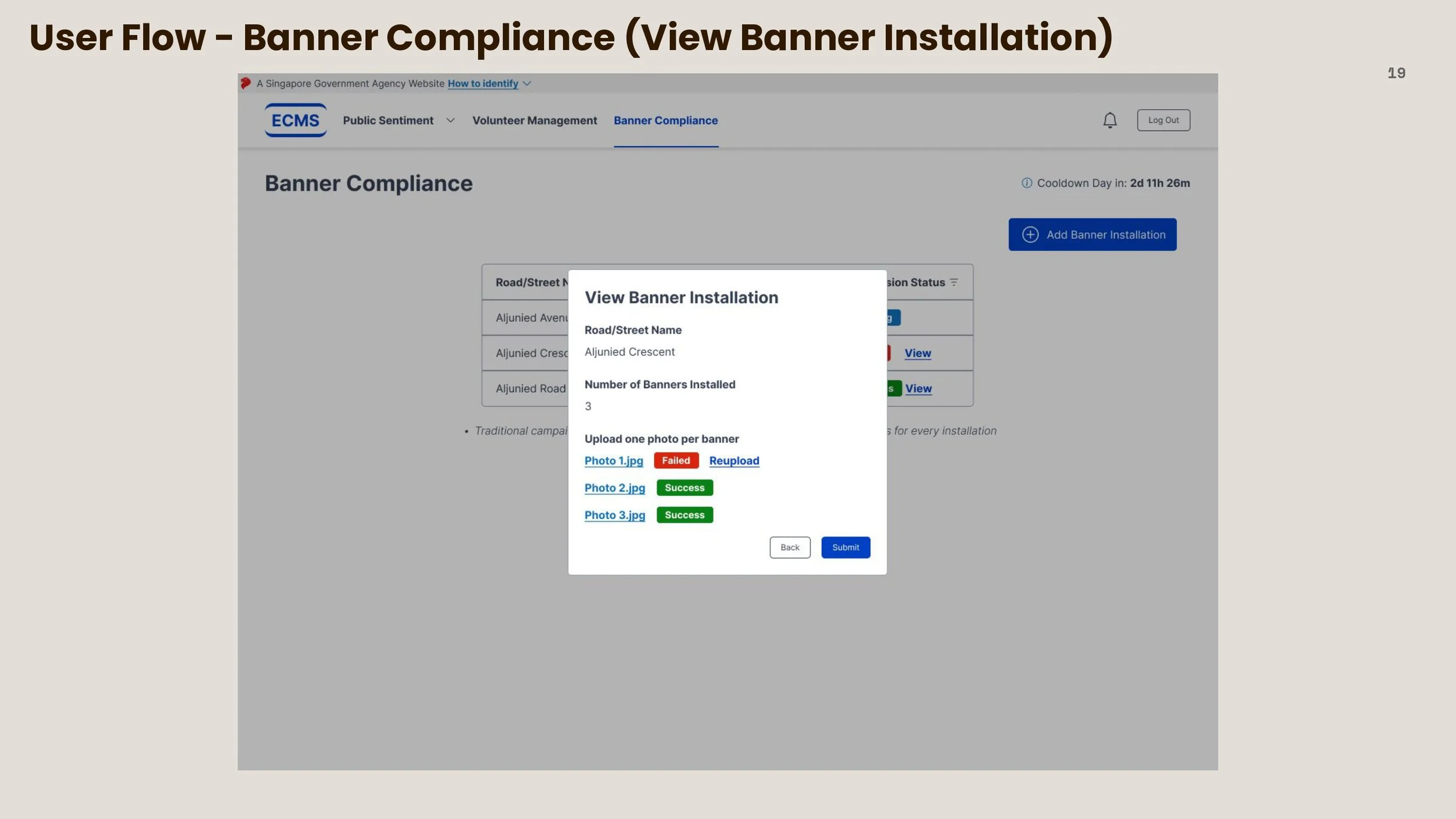Click the Log Out button
The image size is (1456, 819).
[x=1164, y=120]
